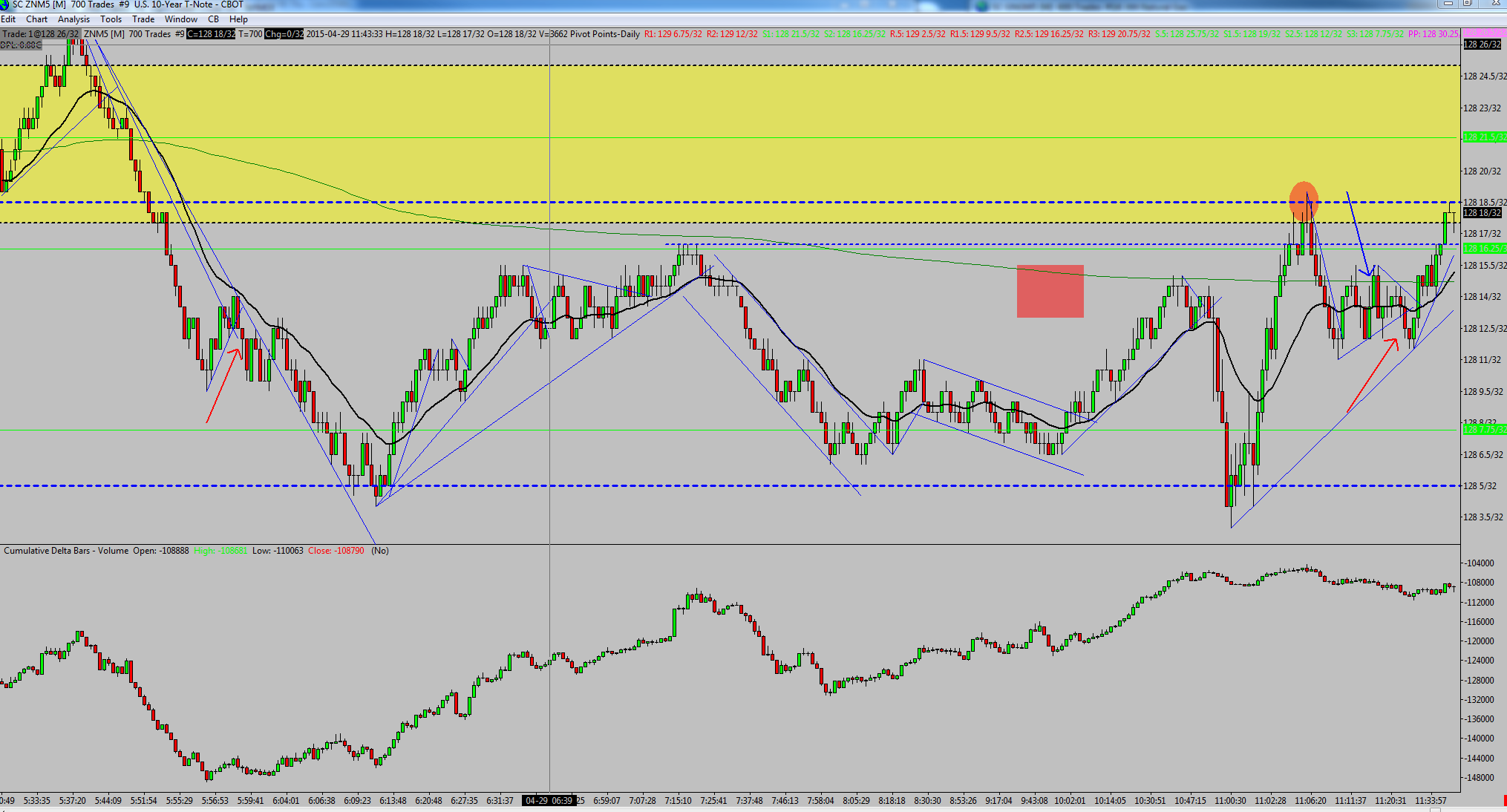
Task: Click the Sierra Chart globe icon in title bar
Action: 5,5
